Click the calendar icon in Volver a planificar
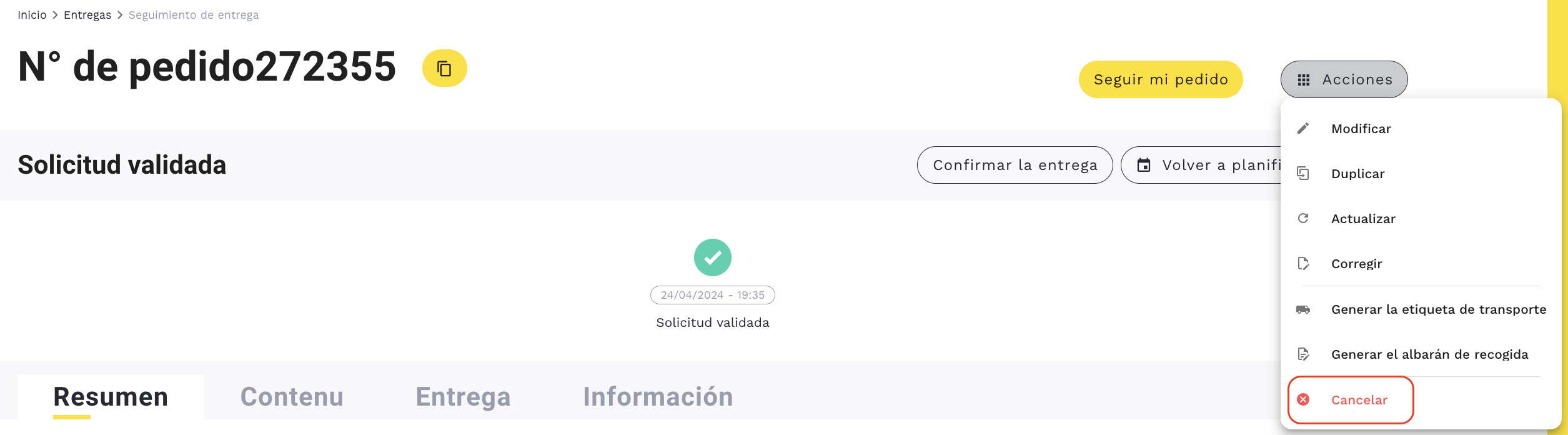The height and width of the screenshot is (435, 1568). tap(1144, 165)
